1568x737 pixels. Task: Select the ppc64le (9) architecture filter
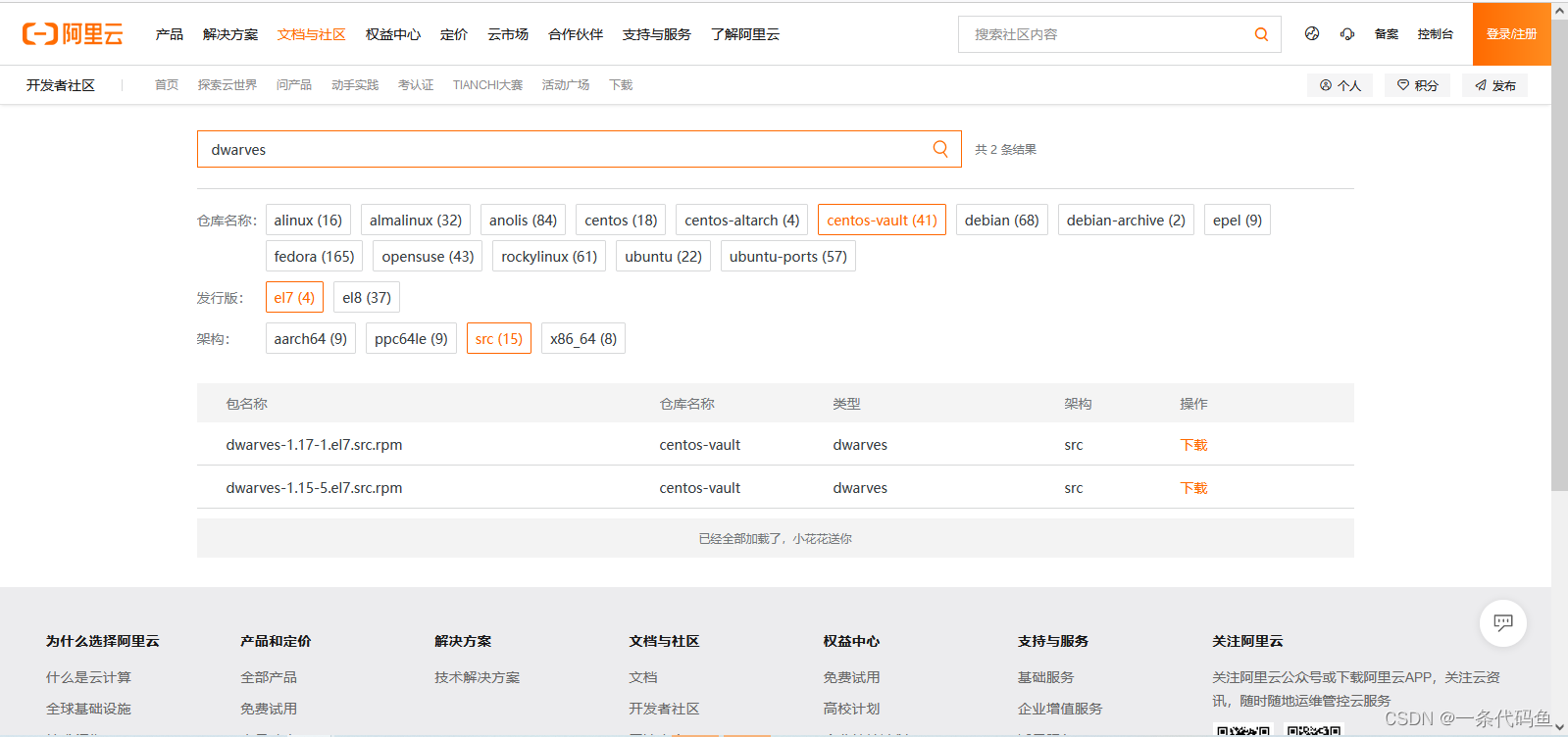tap(411, 338)
